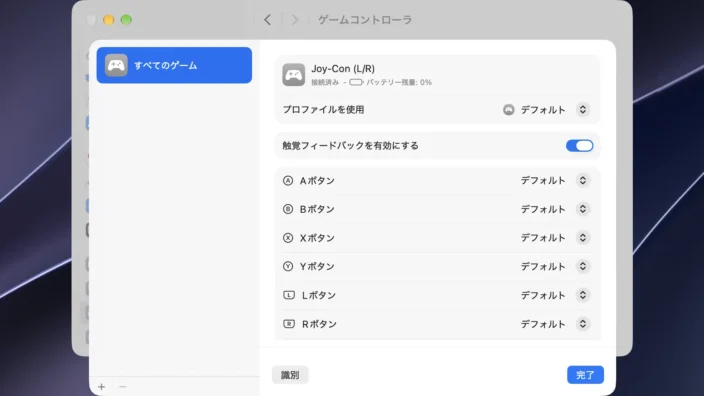The image size is (704, 396).
Task: Click the Aボタン label
Action: pyautogui.click(x=317, y=180)
